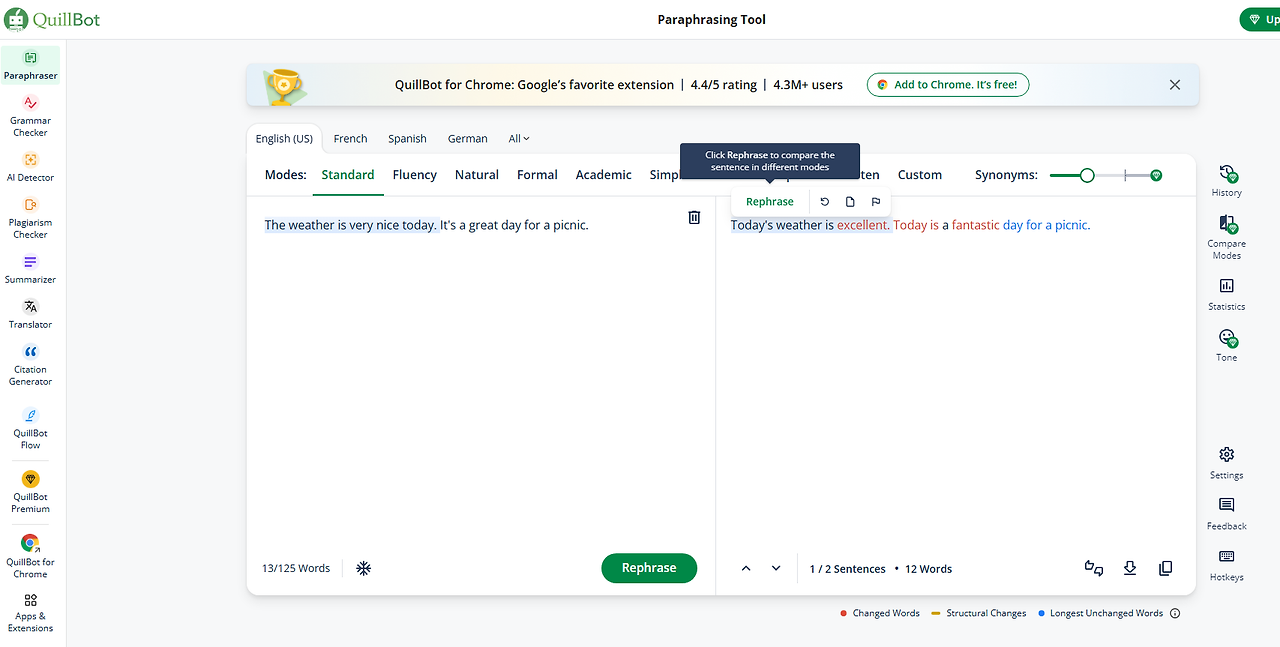The width and height of the screenshot is (1280, 647).
Task: Select the Fluency mode
Action: point(415,175)
